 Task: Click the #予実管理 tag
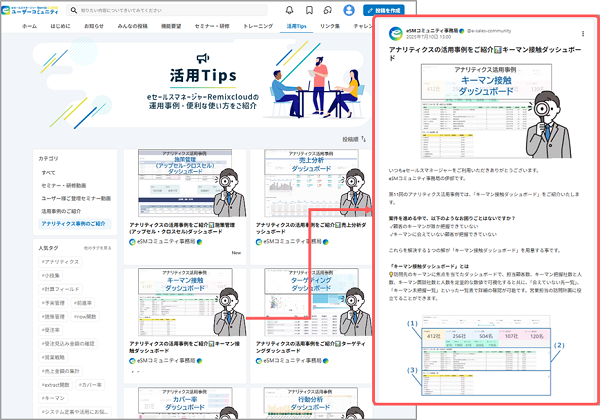[53, 303]
